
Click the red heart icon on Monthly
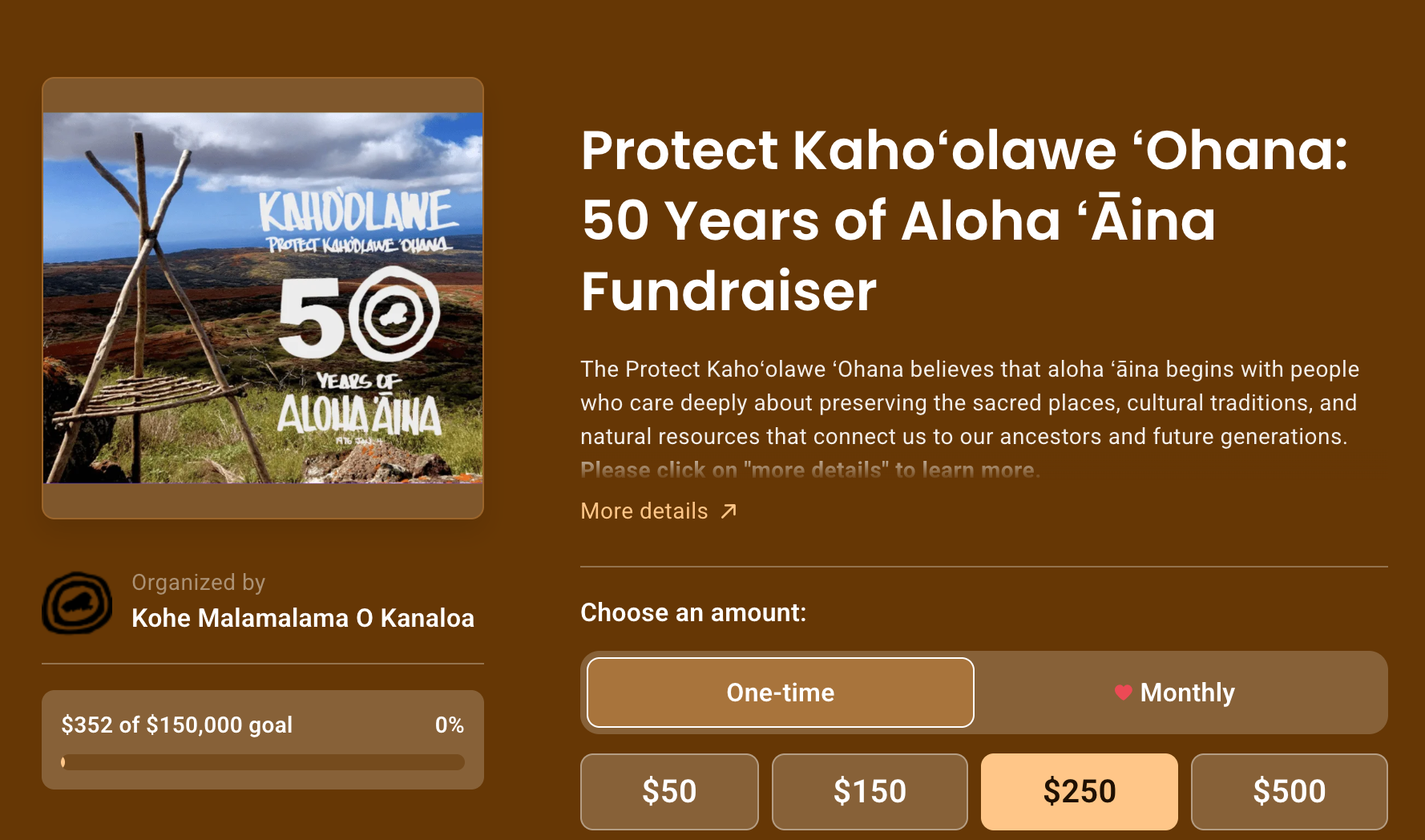(x=1123, y=693)
